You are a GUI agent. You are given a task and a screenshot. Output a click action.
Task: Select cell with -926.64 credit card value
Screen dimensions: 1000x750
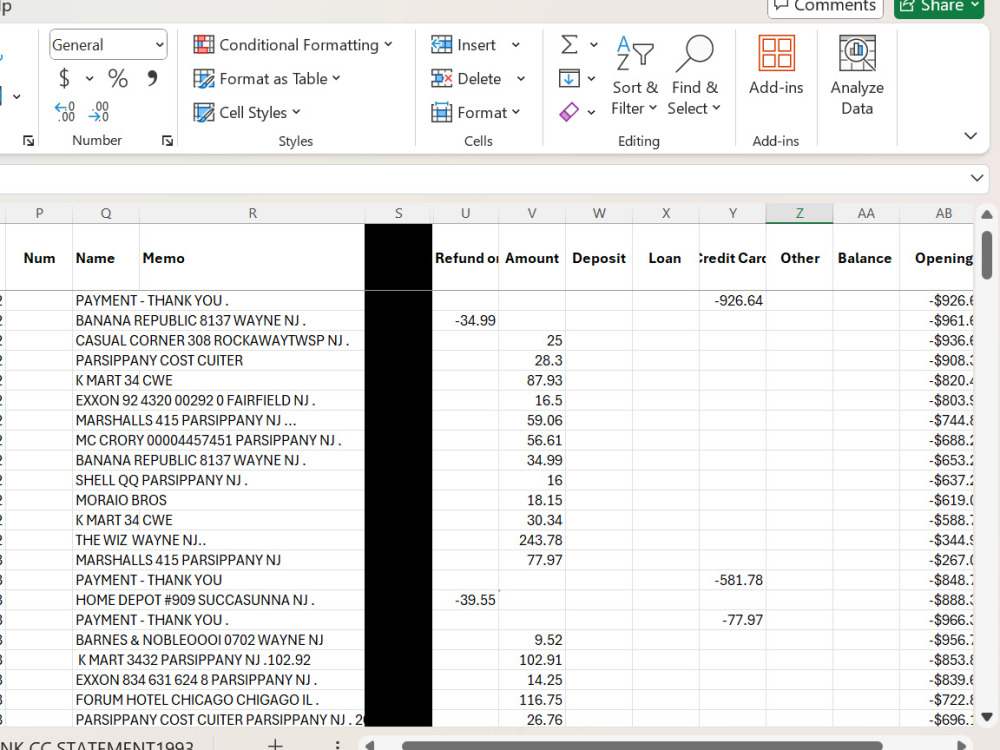[x=733, y=300]
